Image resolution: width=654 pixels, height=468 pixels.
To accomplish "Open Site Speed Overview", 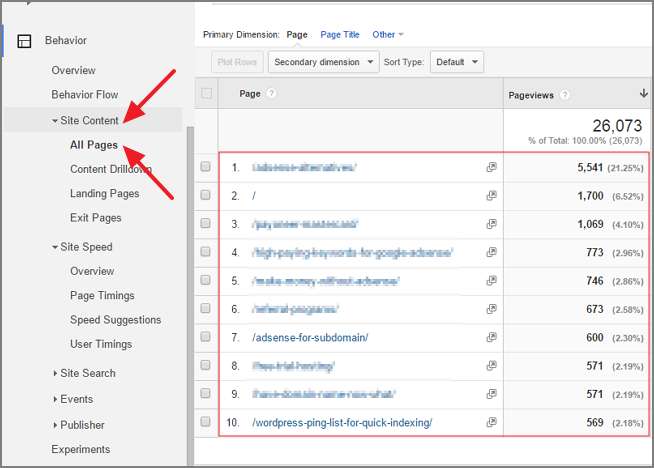I will [92, 271].
